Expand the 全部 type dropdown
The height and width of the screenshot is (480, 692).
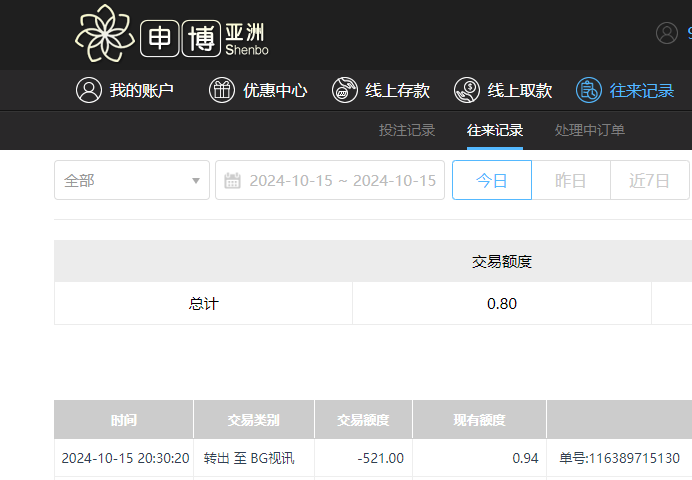click(x=132, y=180)
